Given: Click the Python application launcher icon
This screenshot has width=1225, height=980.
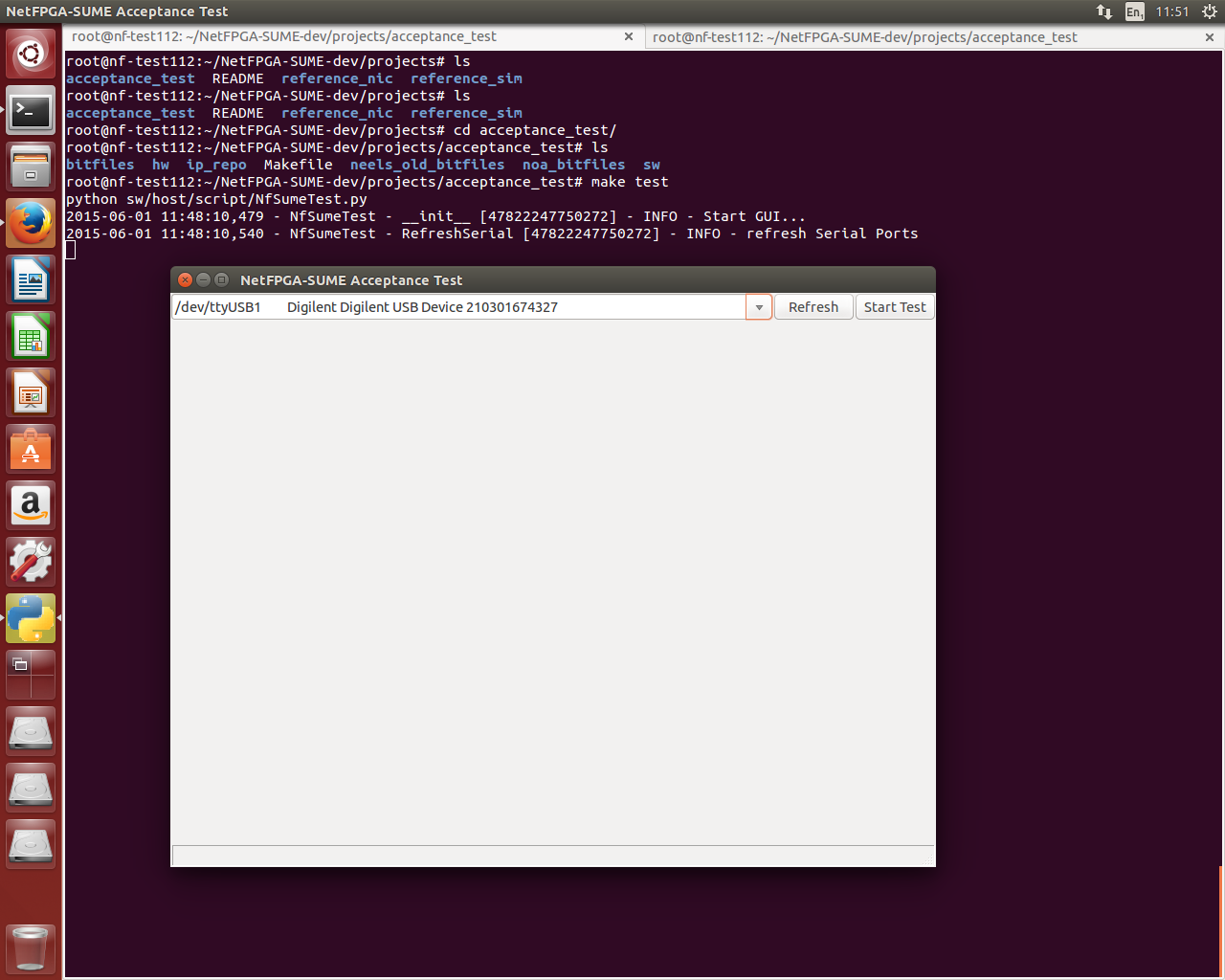Looking at the screenshot, I should click(31, 618).
